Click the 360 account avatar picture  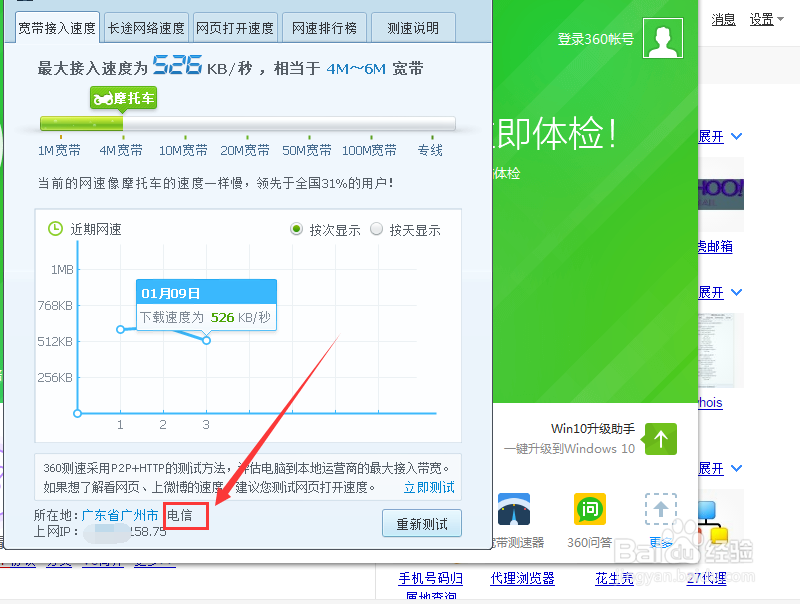(x=662, y=40)
